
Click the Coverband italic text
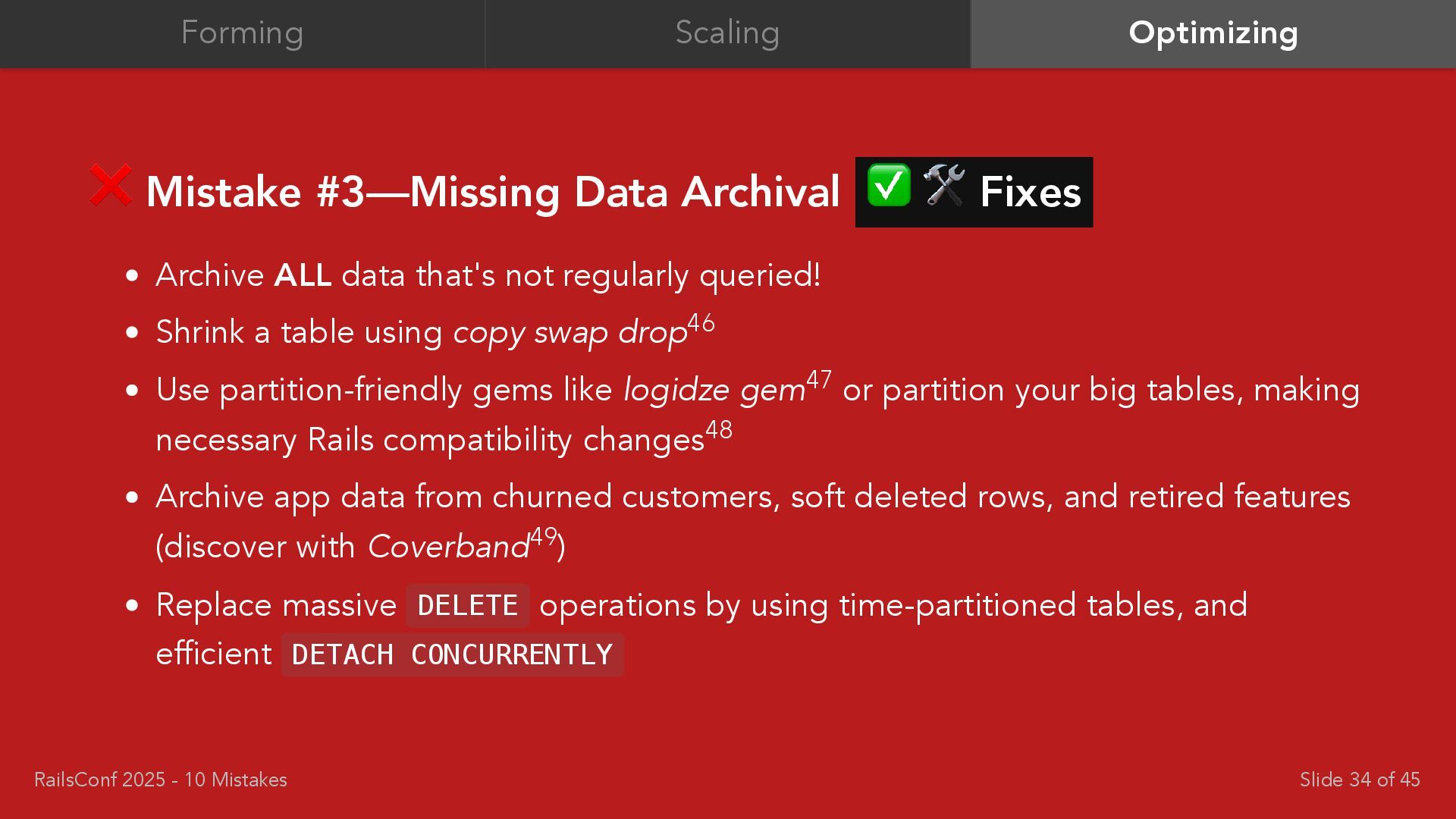448,547
